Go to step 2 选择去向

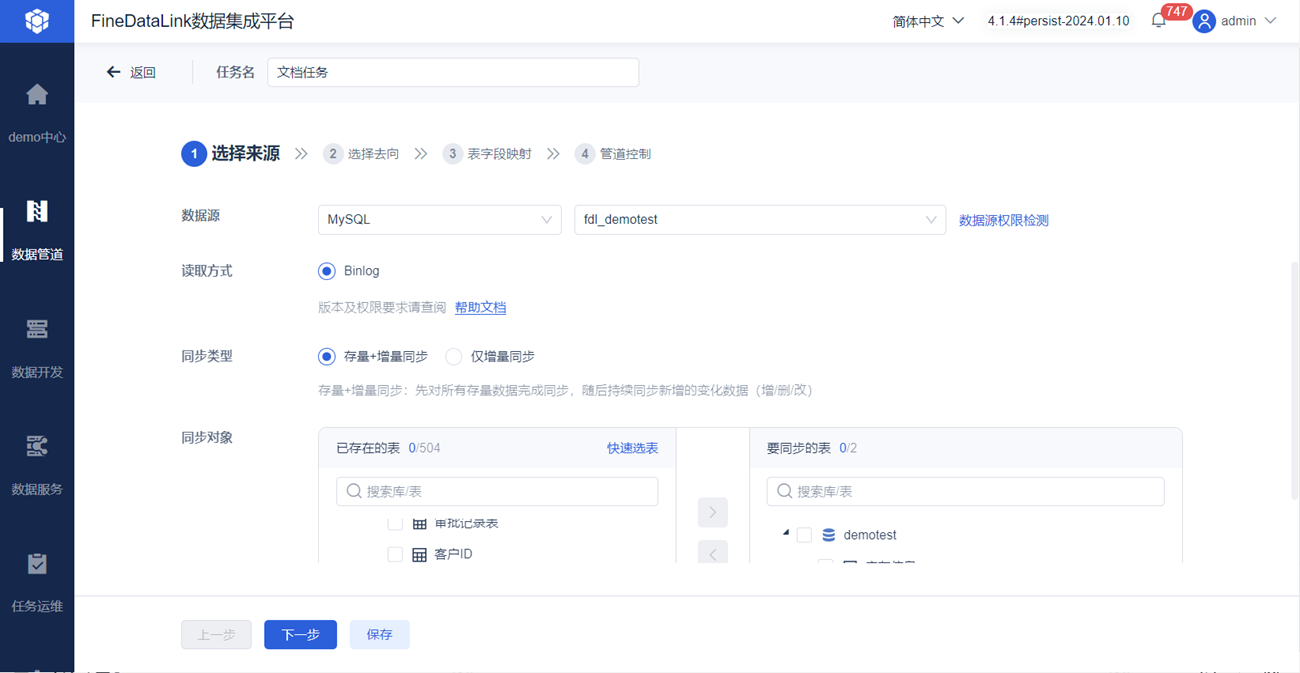[361, 154]
